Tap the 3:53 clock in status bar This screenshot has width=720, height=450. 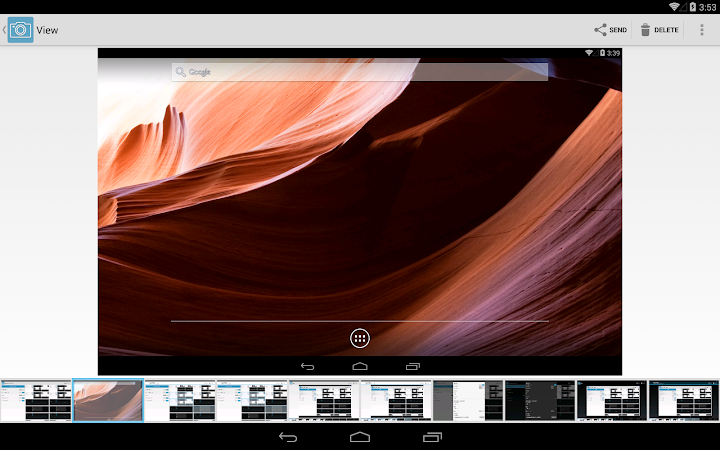[x=708, y=7]
